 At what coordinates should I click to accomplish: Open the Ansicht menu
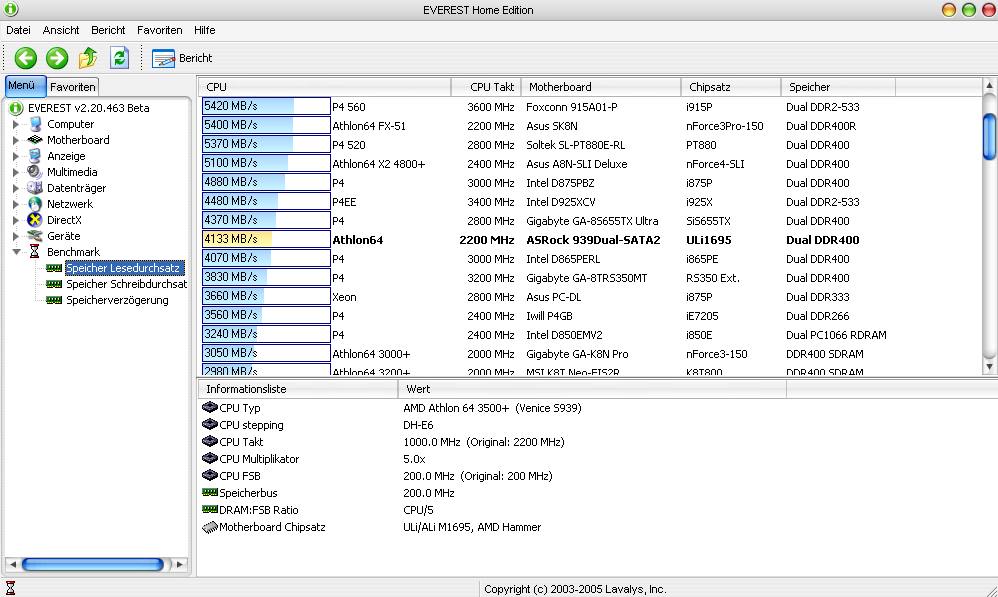(61, 30)
